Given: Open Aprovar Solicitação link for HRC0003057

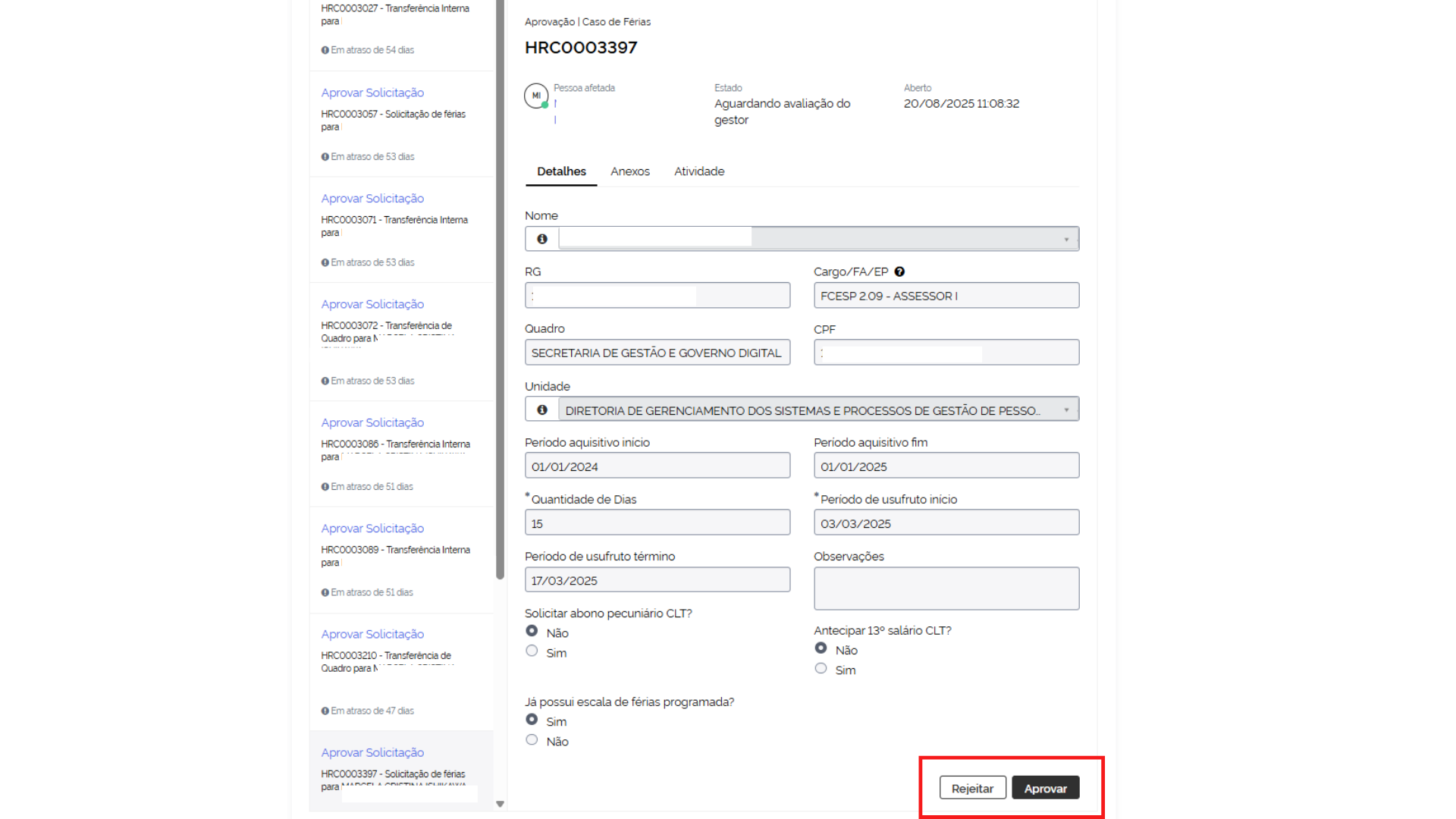Looking at the screenshot, I should point(372,93).
